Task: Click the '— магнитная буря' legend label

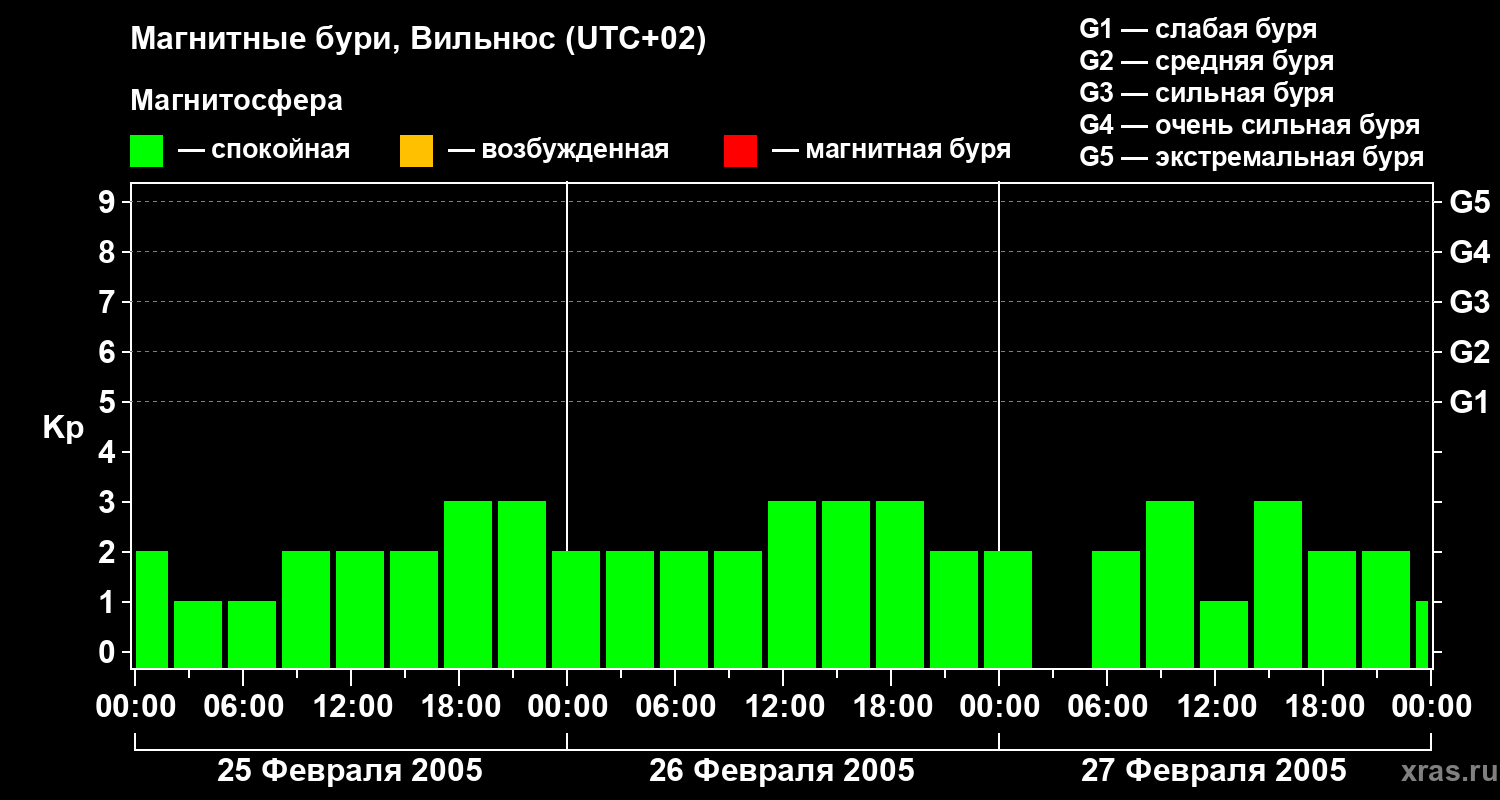Action: (892, 150)
